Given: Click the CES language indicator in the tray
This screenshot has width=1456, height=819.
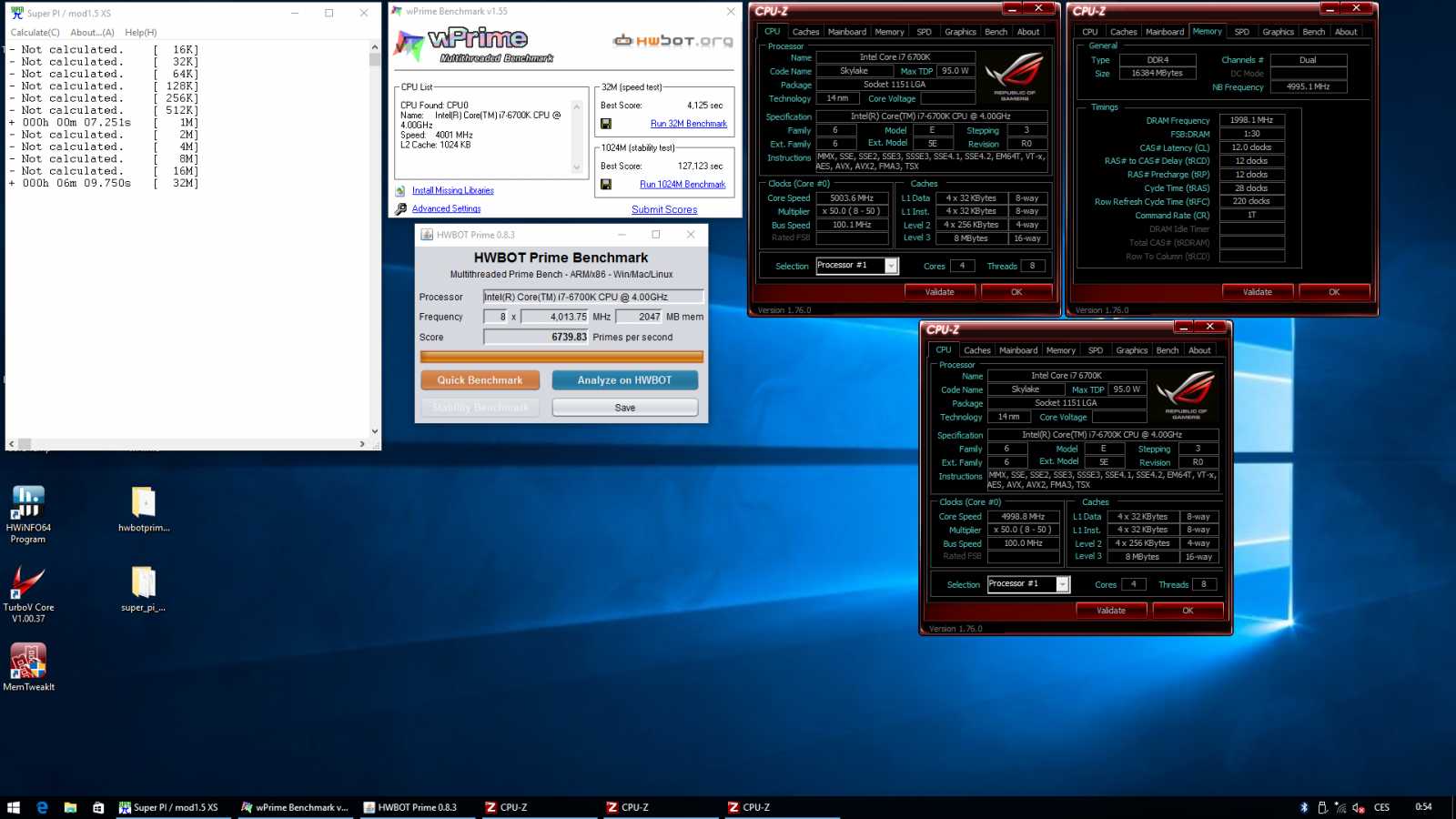Looking at the screenshot, I should (1381, 807).
